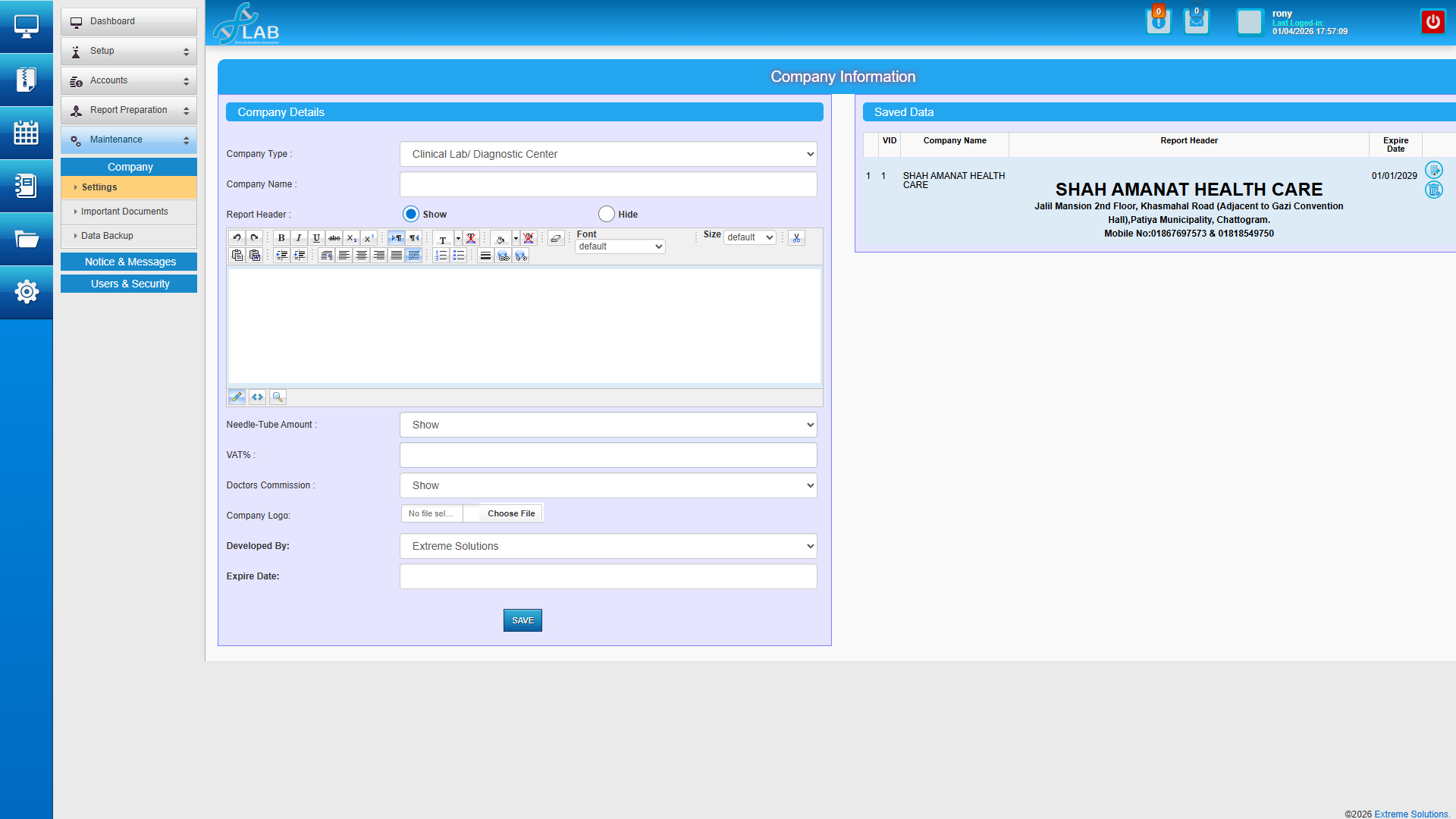Screen dimensions: 1456x819
Task: Edit the saved SHAH AMANAT record
Action: 1433,170
